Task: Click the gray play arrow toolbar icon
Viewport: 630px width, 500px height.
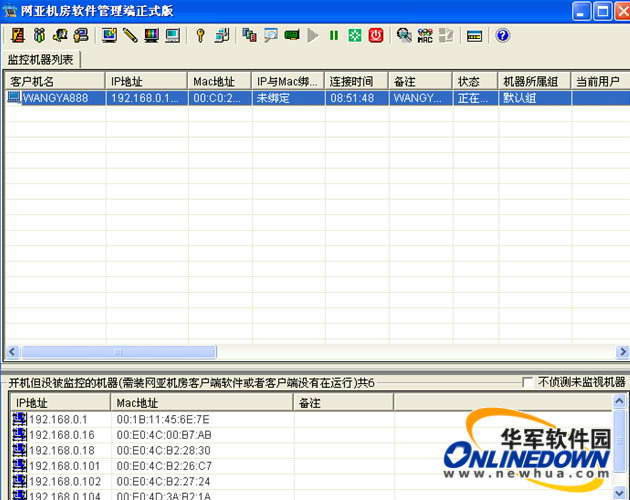Action: click(313, 35)
